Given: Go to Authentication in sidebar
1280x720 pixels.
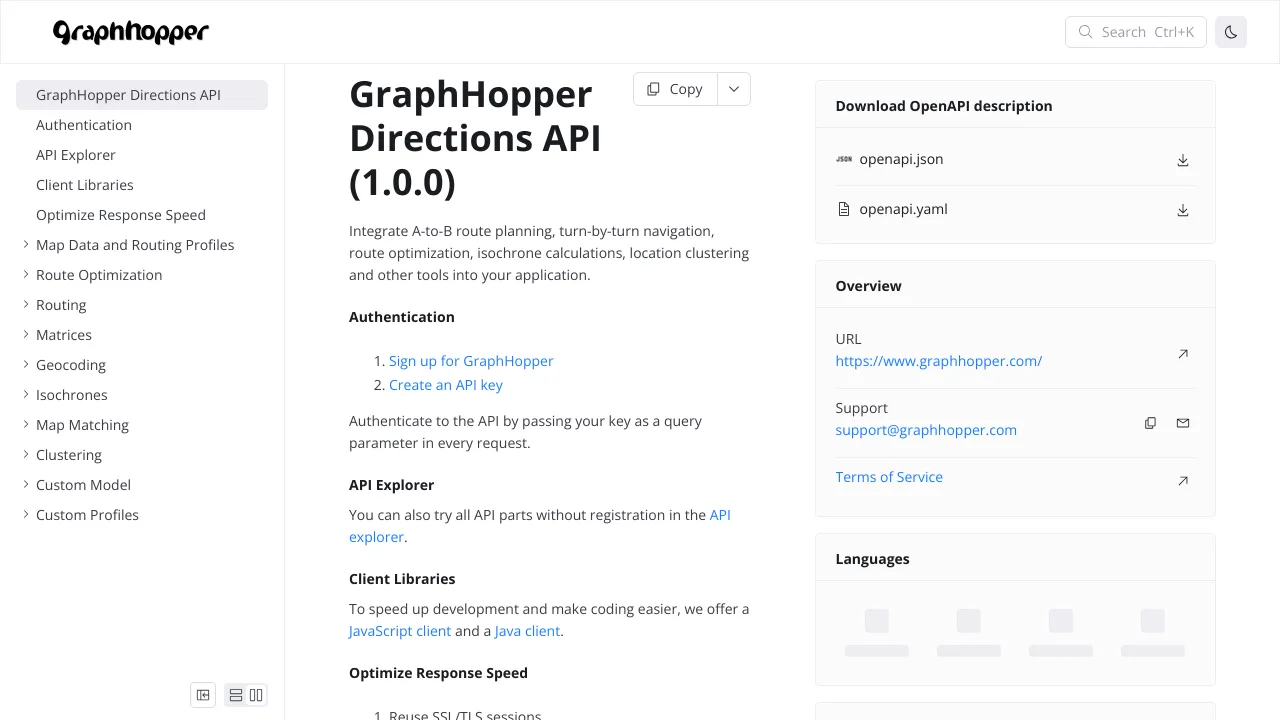Looking at the screenshot, I should [142, 125].
